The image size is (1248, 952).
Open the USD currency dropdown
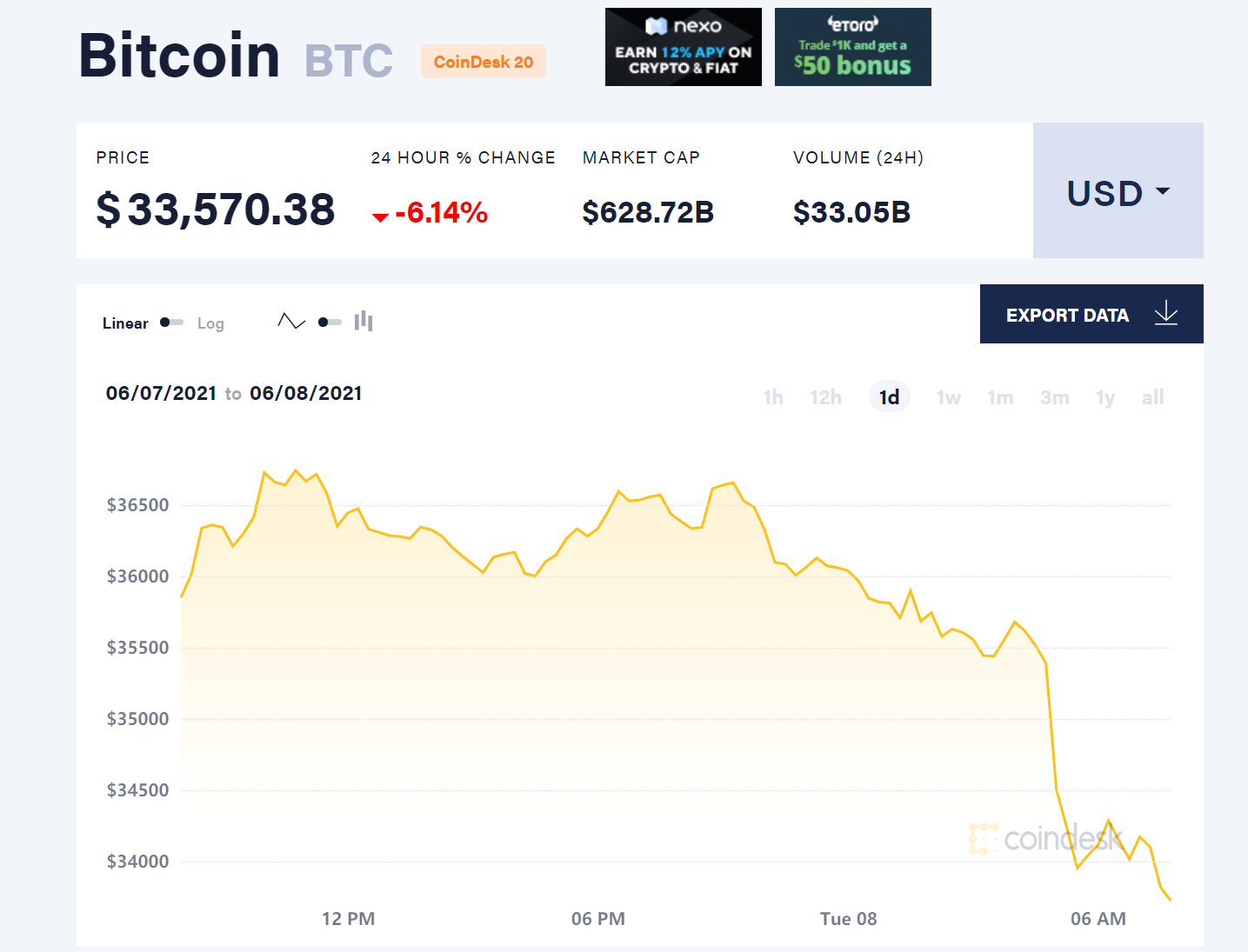[1118, 191]
